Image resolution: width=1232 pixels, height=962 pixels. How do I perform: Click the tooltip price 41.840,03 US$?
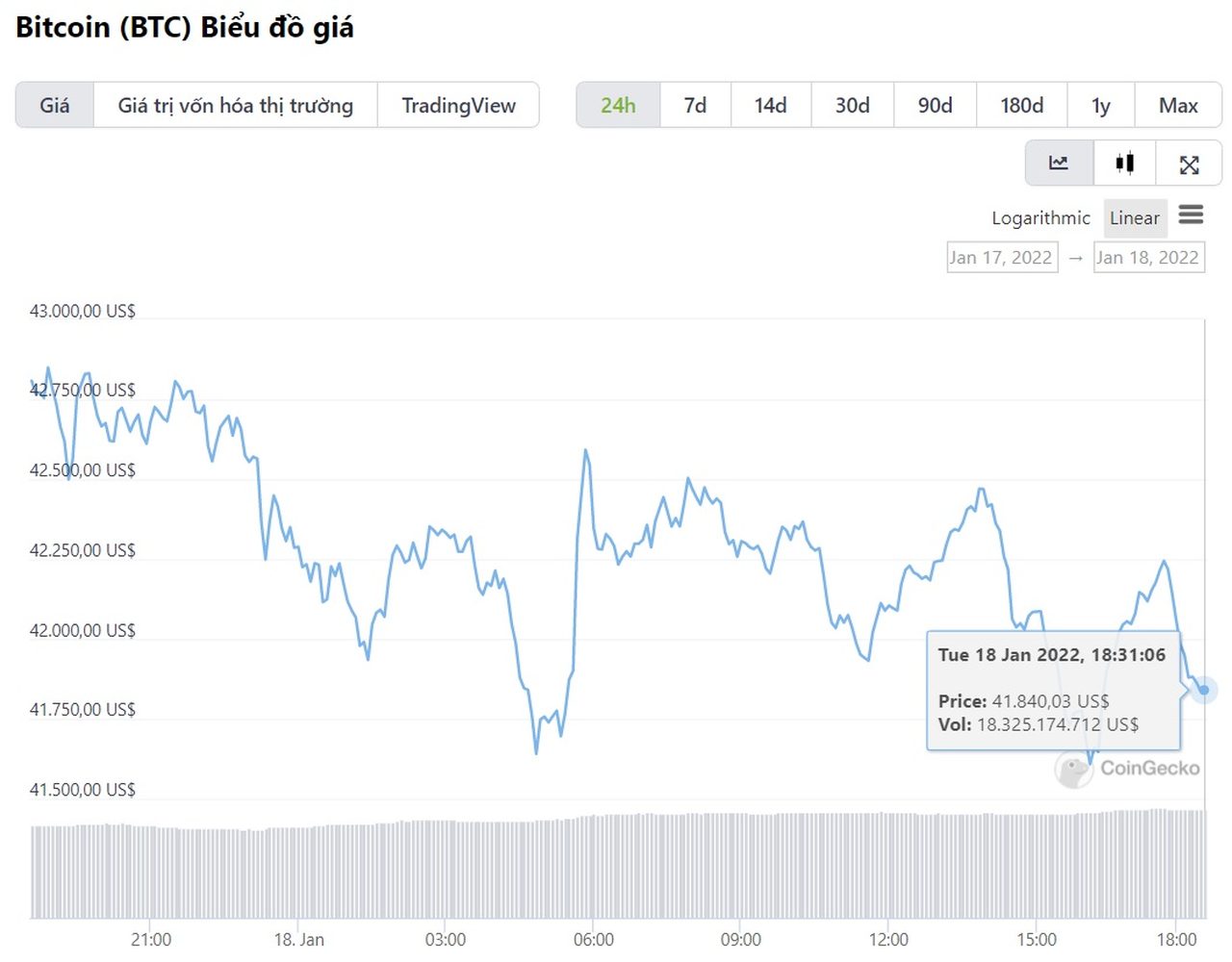click(x=1051, y=701)
